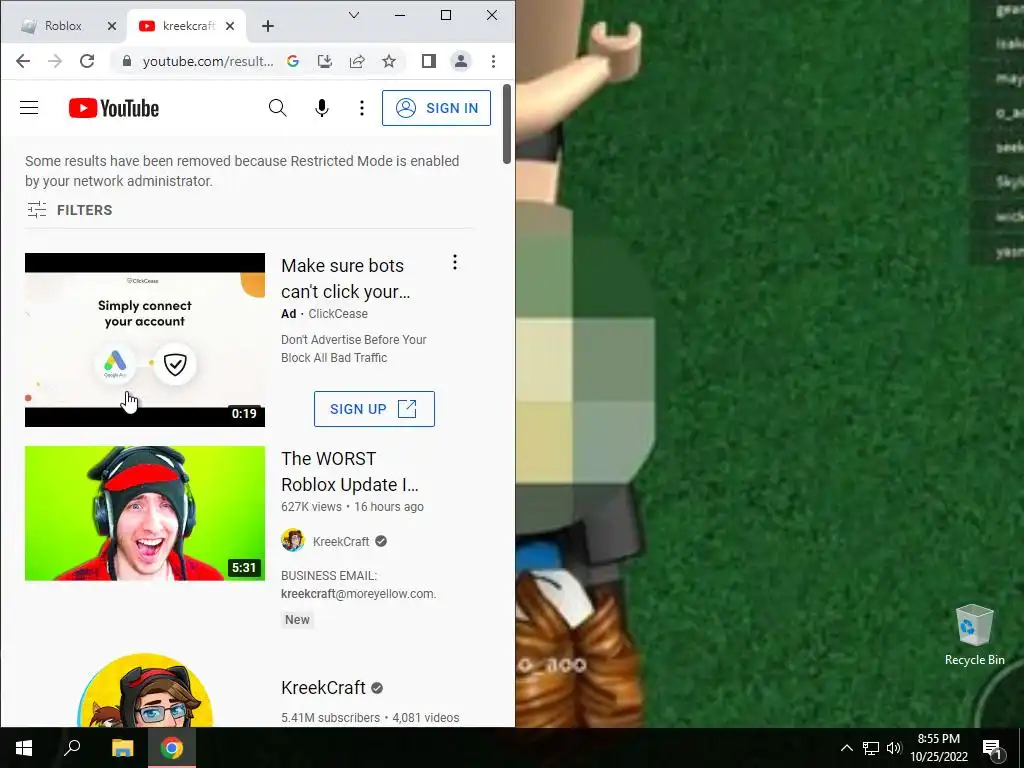Screen dimensions: 1024x768
Task: Click the address bar URL field
Action: (208, 61)
